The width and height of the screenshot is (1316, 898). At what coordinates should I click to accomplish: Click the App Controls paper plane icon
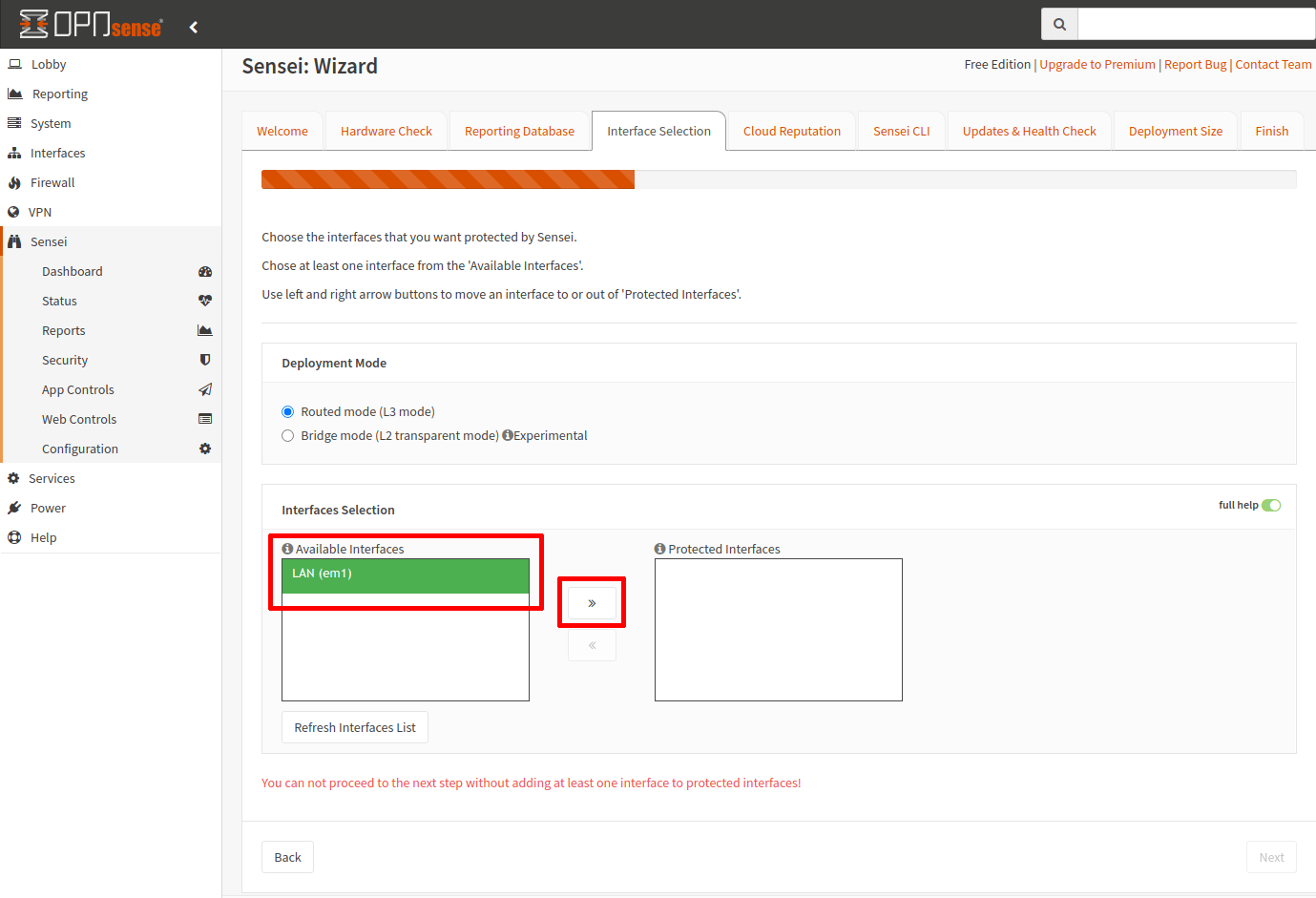click(x=204, y=389)
